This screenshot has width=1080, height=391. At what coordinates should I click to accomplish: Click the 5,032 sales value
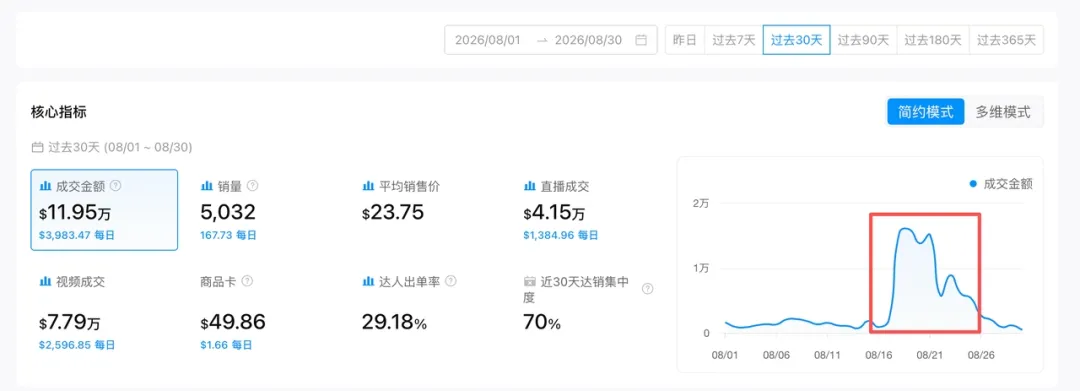click(228, 212)
